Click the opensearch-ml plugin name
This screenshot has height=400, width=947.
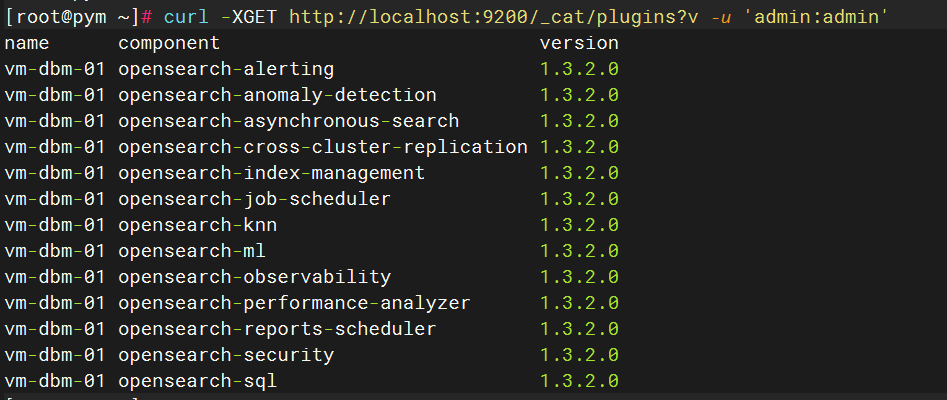[192, 251]
